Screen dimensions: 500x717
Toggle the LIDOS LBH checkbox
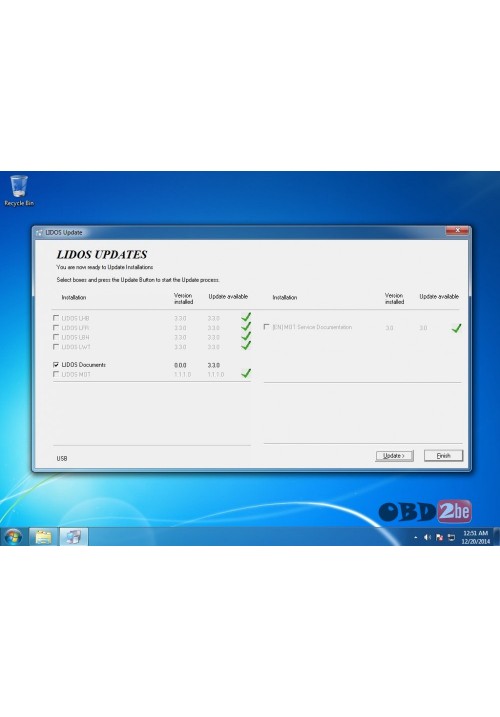click(56, 337)
